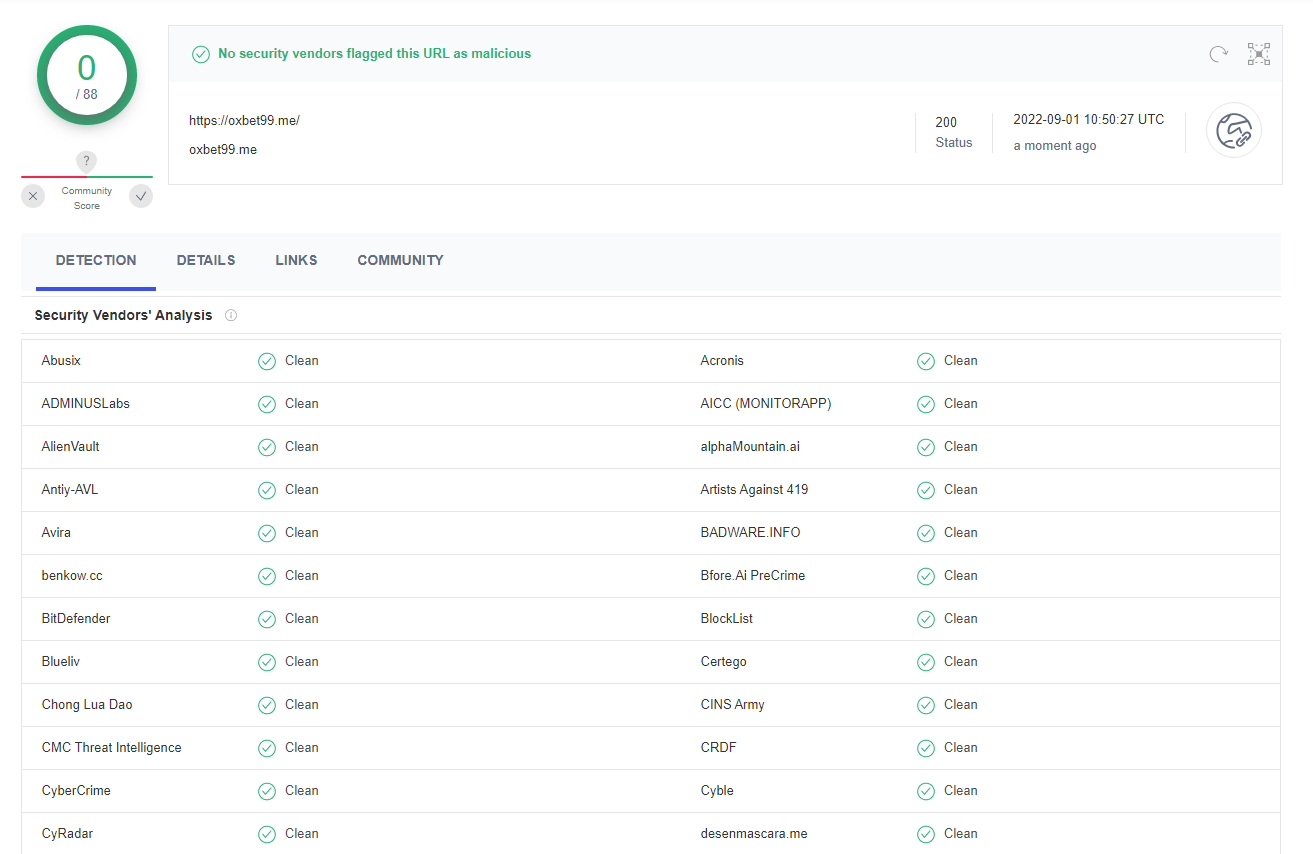Click the community score question mark
Screen dimensions: 1313x854
(x=87, y=161)
